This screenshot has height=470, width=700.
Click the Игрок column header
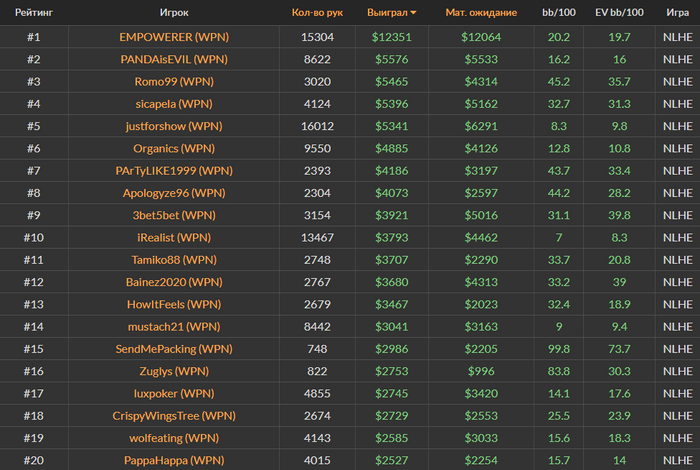(x=174, y=12)
